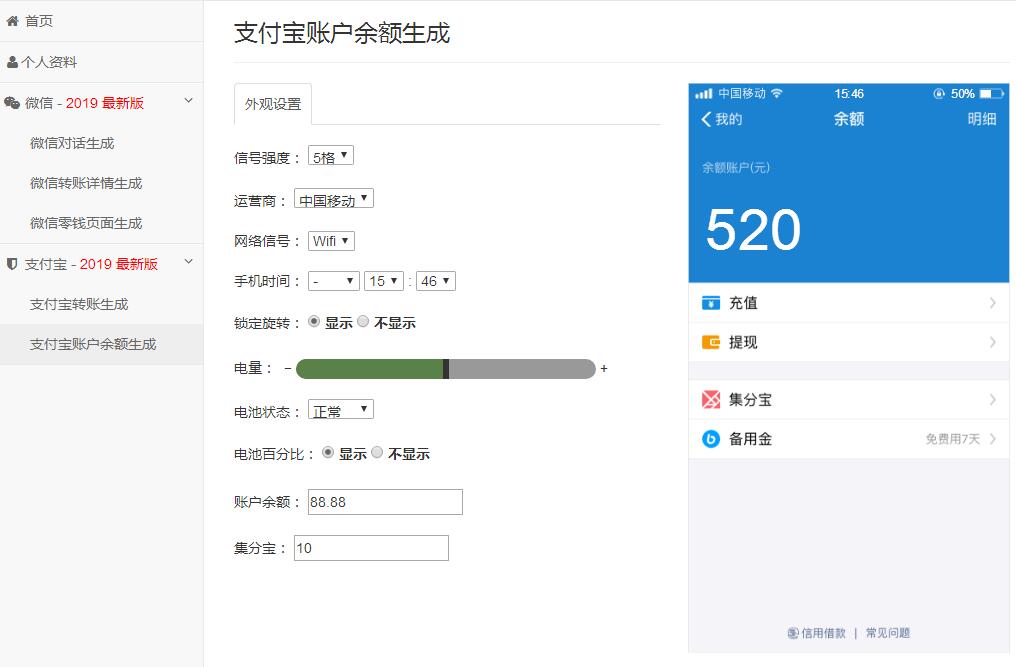Screen dimensions: 1016x667
Task: Click the 支付宝账户余额生成 page heading
Action: click(342, 33)
